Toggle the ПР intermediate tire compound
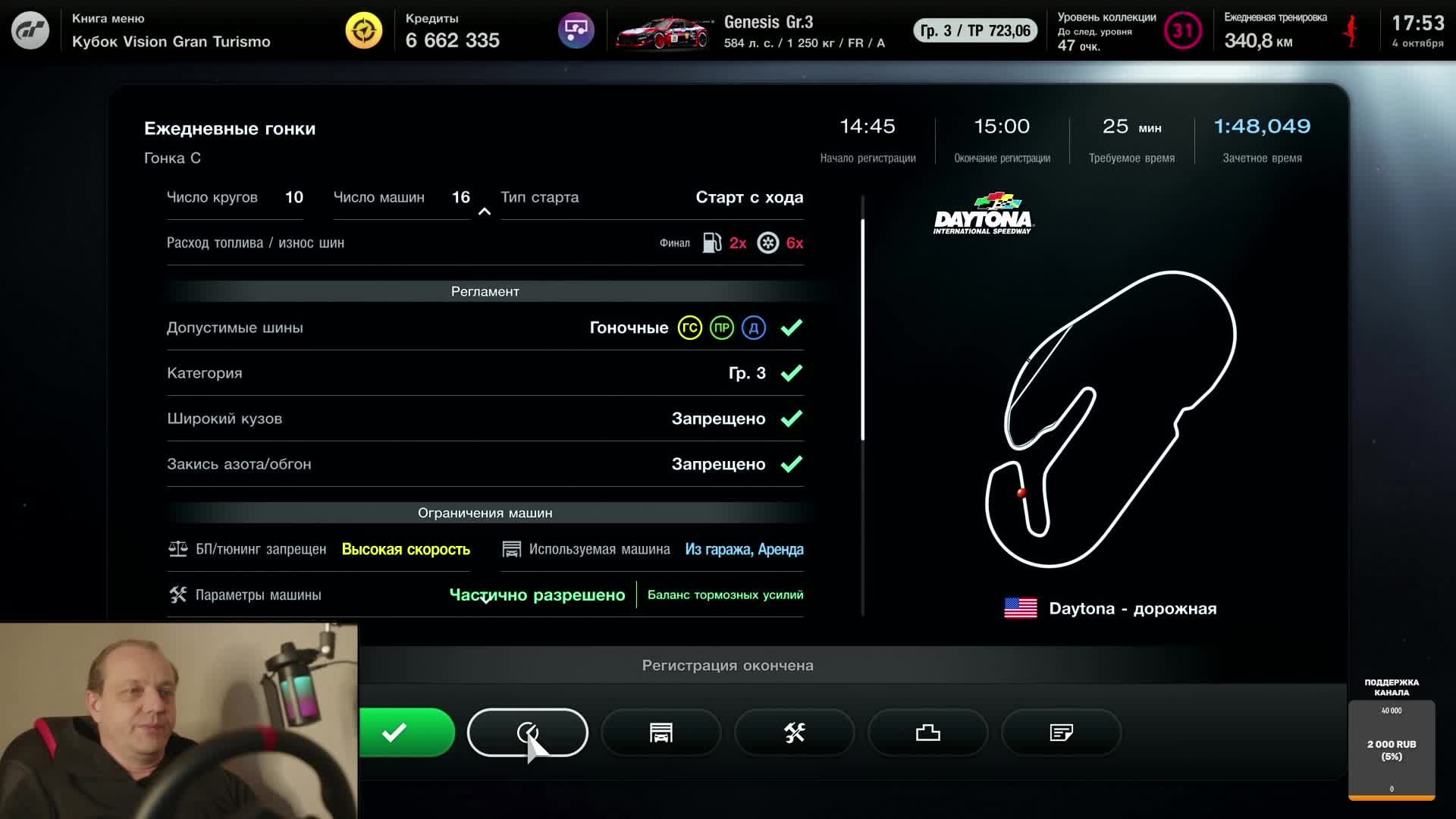The height and width of the screenshot is (819, 1456). pos(720,328)
